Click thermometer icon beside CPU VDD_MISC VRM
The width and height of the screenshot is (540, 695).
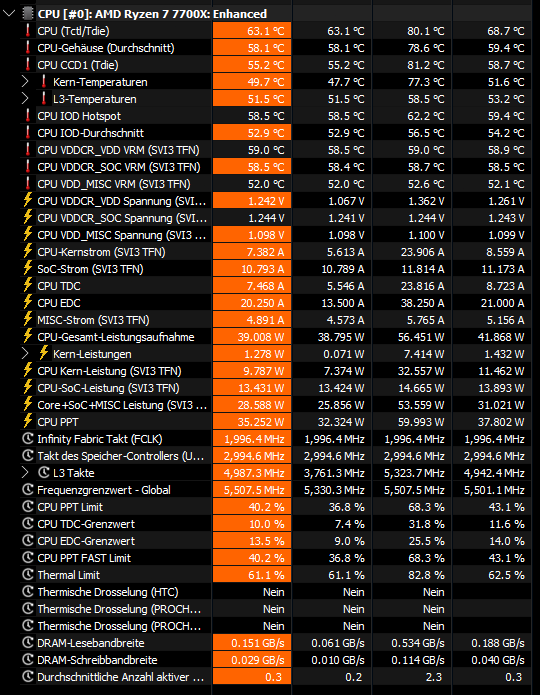[x=27, y=184]
